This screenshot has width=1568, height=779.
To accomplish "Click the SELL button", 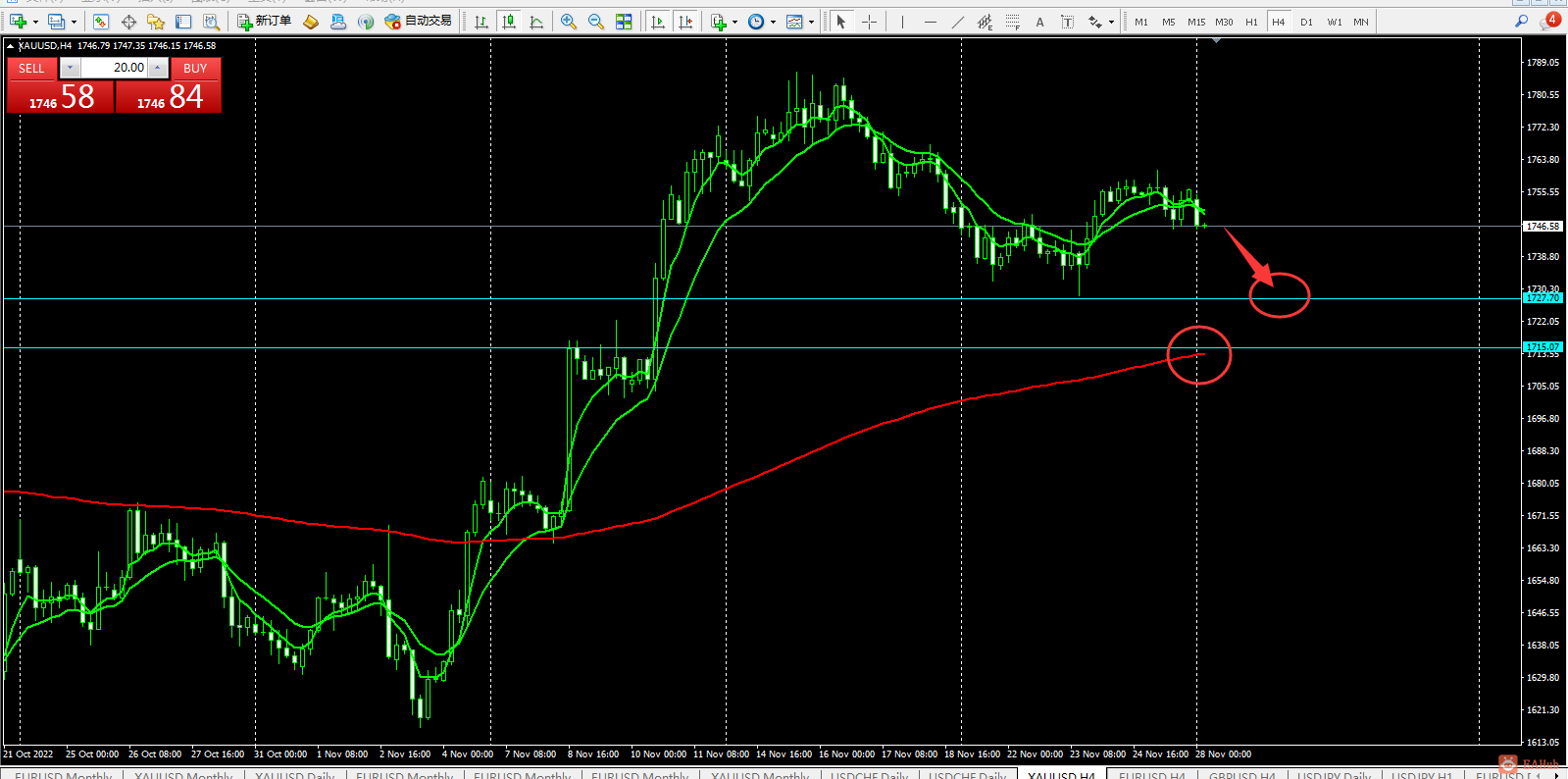I will (31, 68).
